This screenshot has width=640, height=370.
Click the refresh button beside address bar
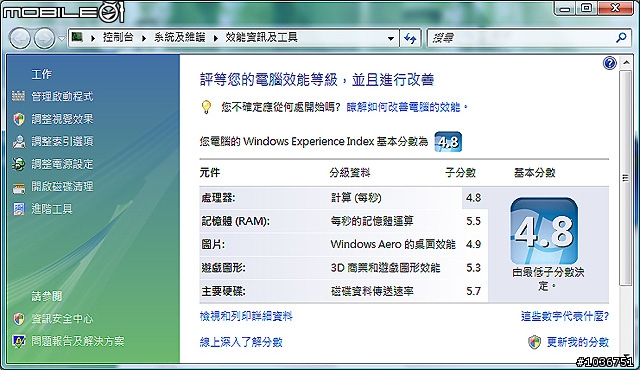pyautogui.click(x=410, y=39)
